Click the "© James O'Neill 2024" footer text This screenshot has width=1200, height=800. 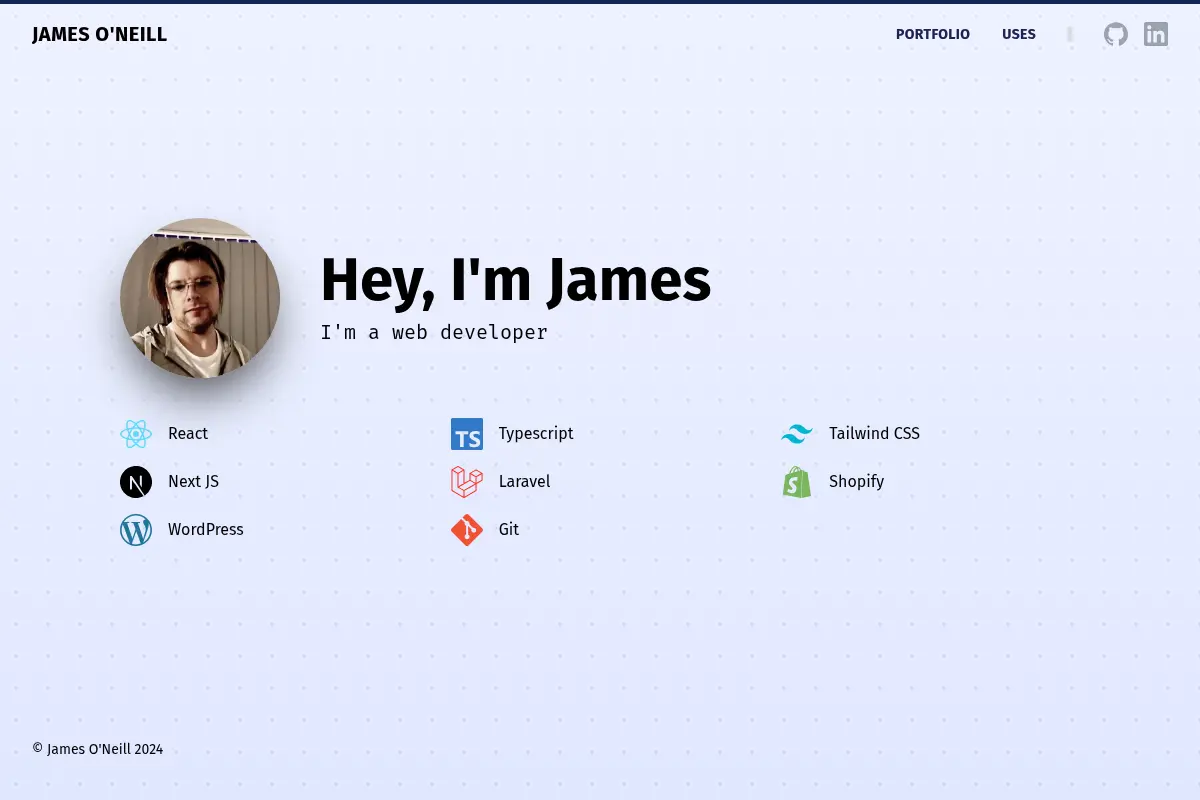[x=98, y=749]
